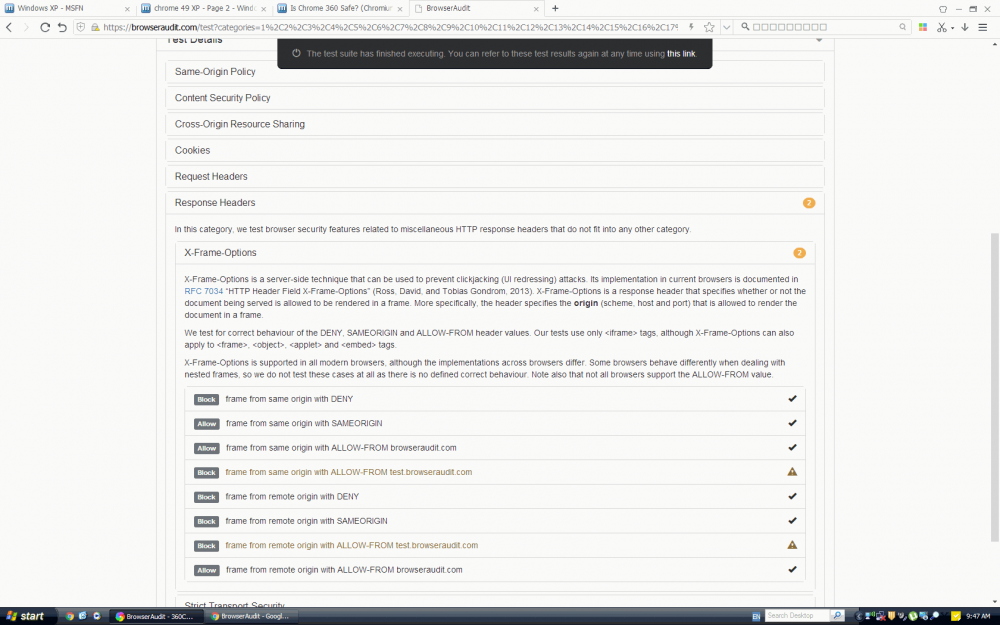Image resolution: width=1000 pixels, height=625 pixels.
Task: Launch Chrome from quick launch icon
Action: 70,616
